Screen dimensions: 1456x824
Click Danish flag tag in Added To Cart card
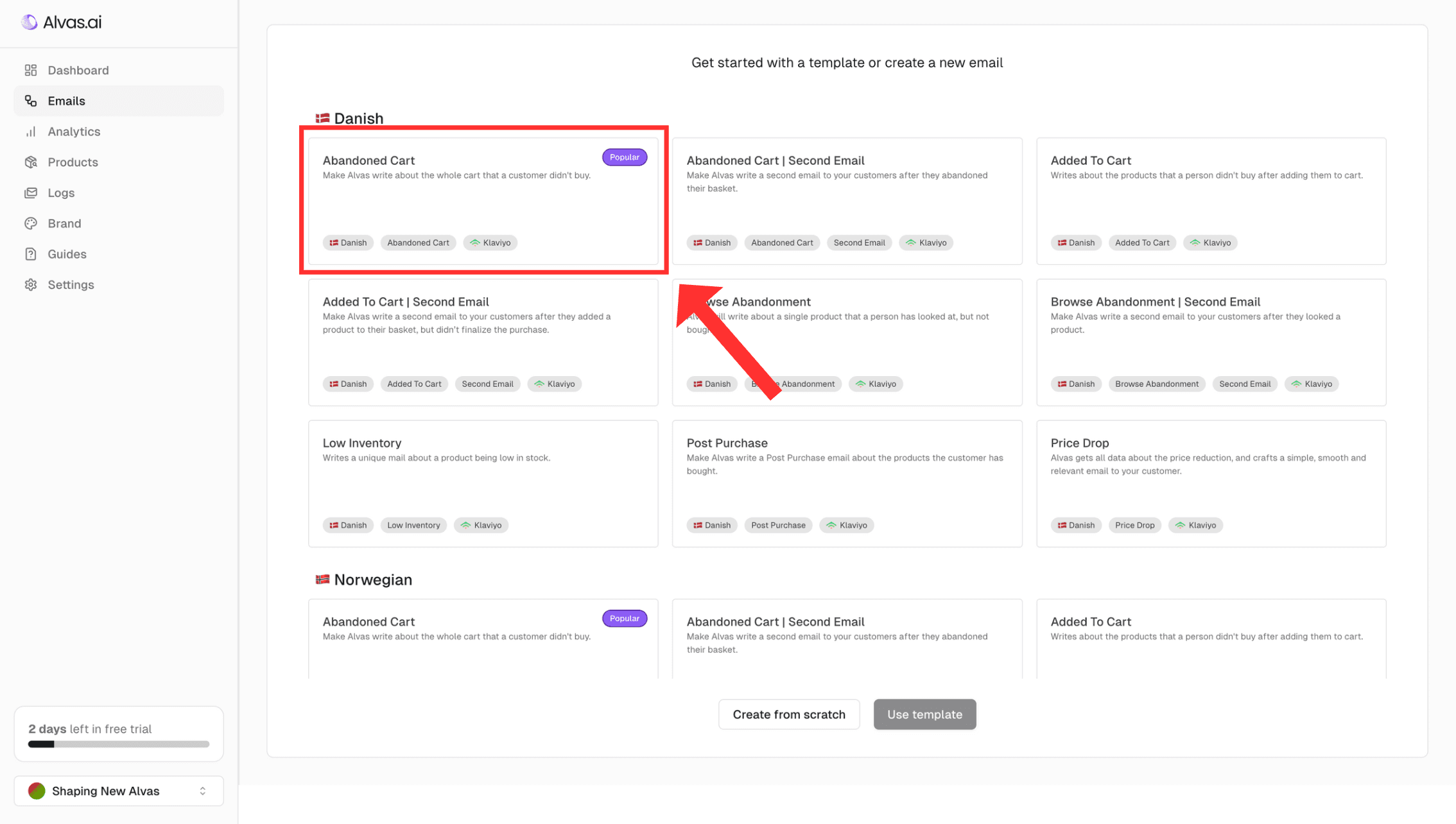1076,243
